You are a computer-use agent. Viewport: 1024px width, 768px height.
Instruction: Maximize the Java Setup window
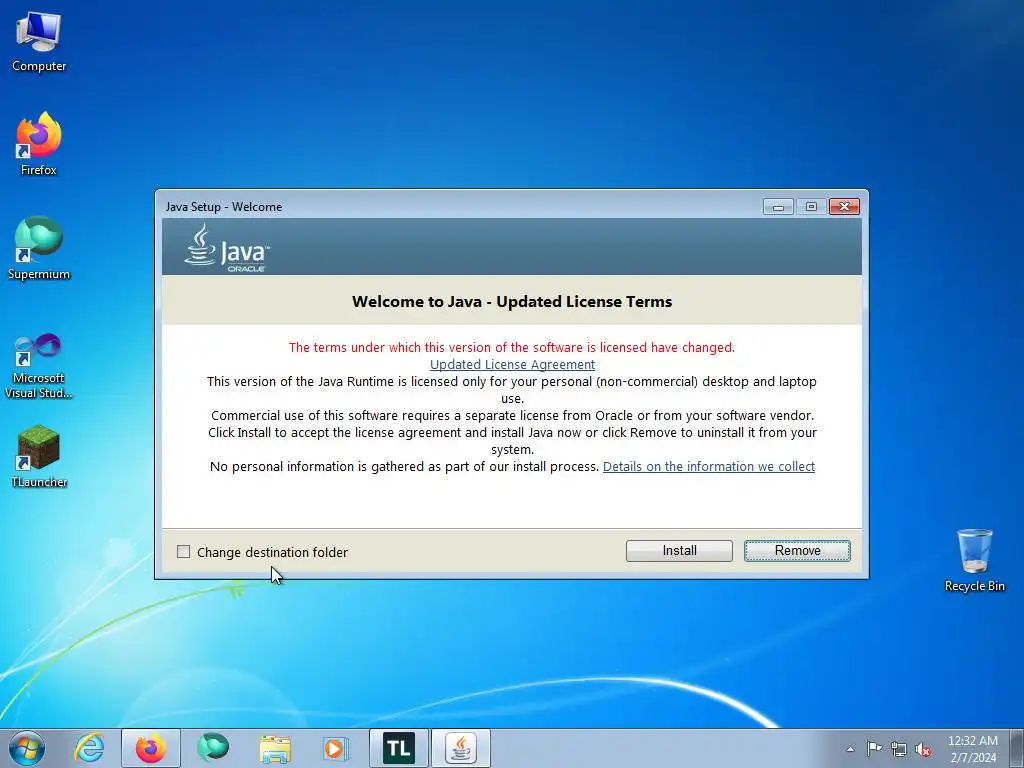811,207
